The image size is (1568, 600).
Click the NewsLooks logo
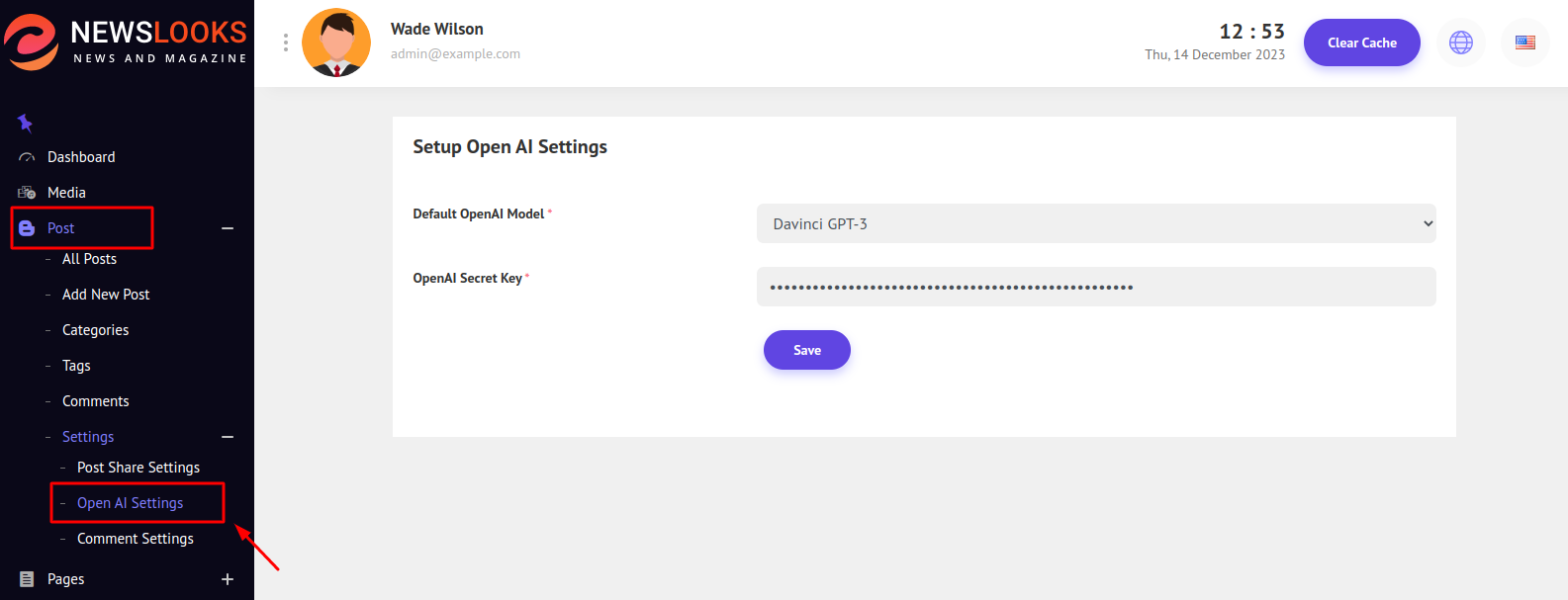click(x=126, y=43)
